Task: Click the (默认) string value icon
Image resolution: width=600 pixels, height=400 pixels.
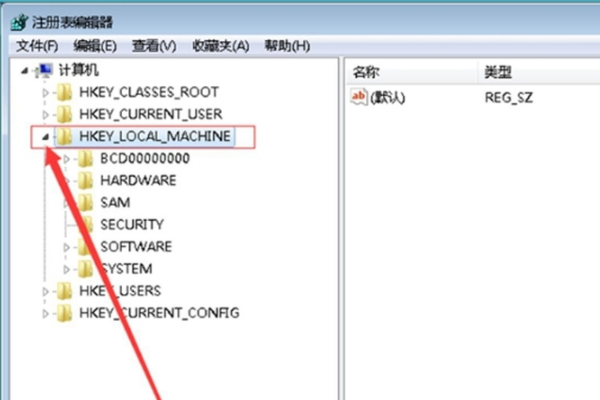Action: click(358, 97)
